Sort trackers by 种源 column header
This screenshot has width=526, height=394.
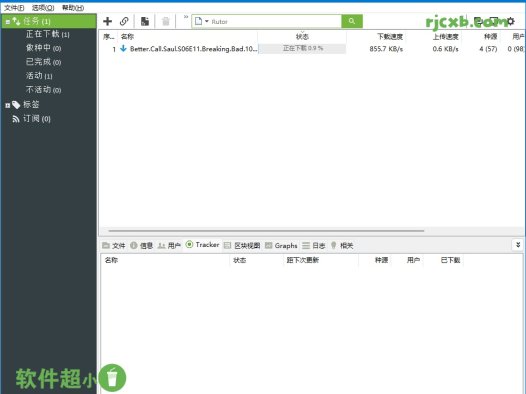381,260
